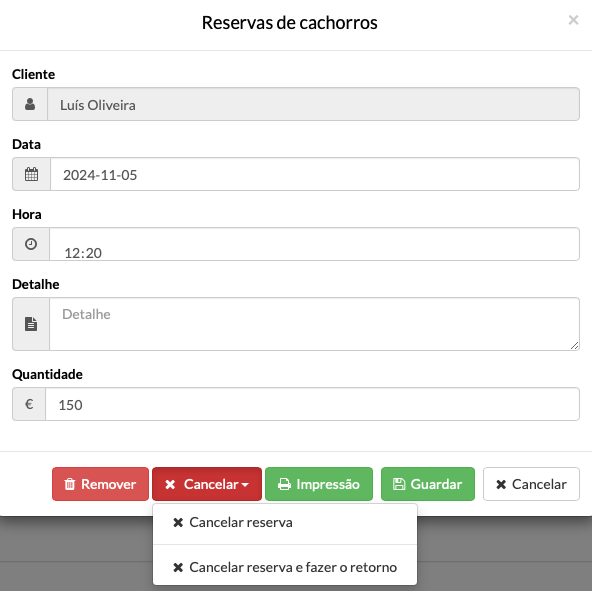Save the reservation with Guardar
Screen dimensions: 592x591
click(428, 484)
